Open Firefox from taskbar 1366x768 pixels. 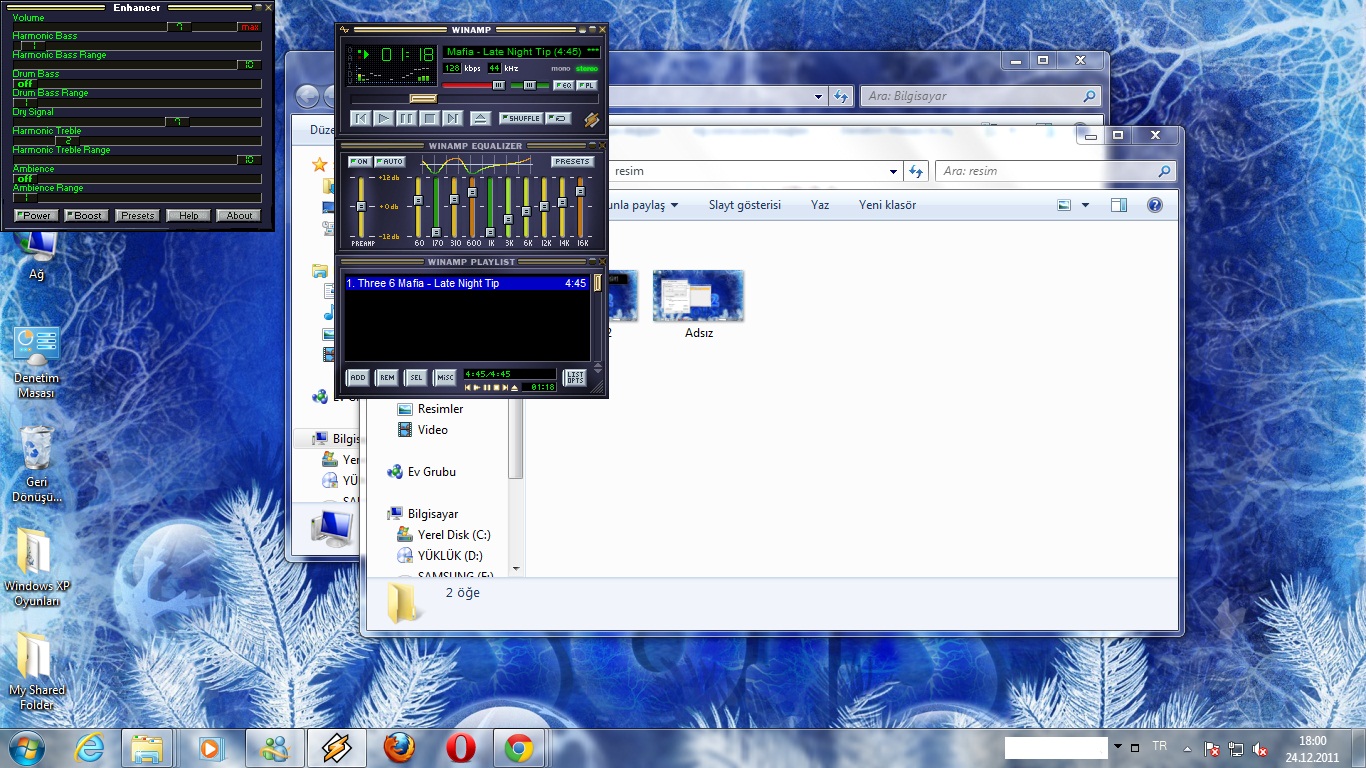point(399,748)
